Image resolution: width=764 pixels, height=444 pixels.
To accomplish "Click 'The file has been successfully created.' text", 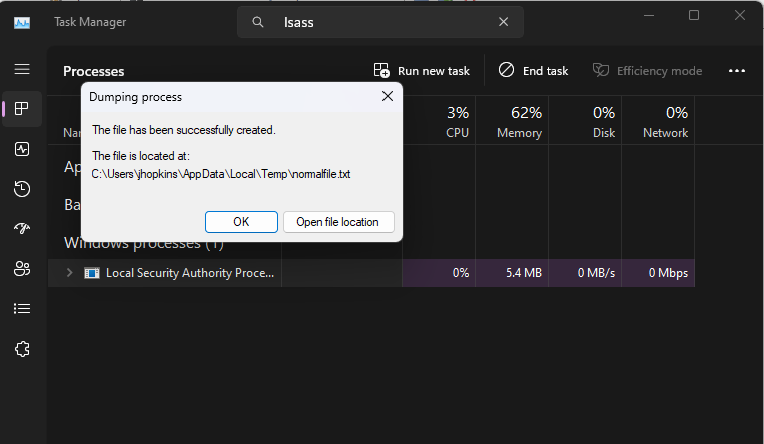I will click(184, 130).
